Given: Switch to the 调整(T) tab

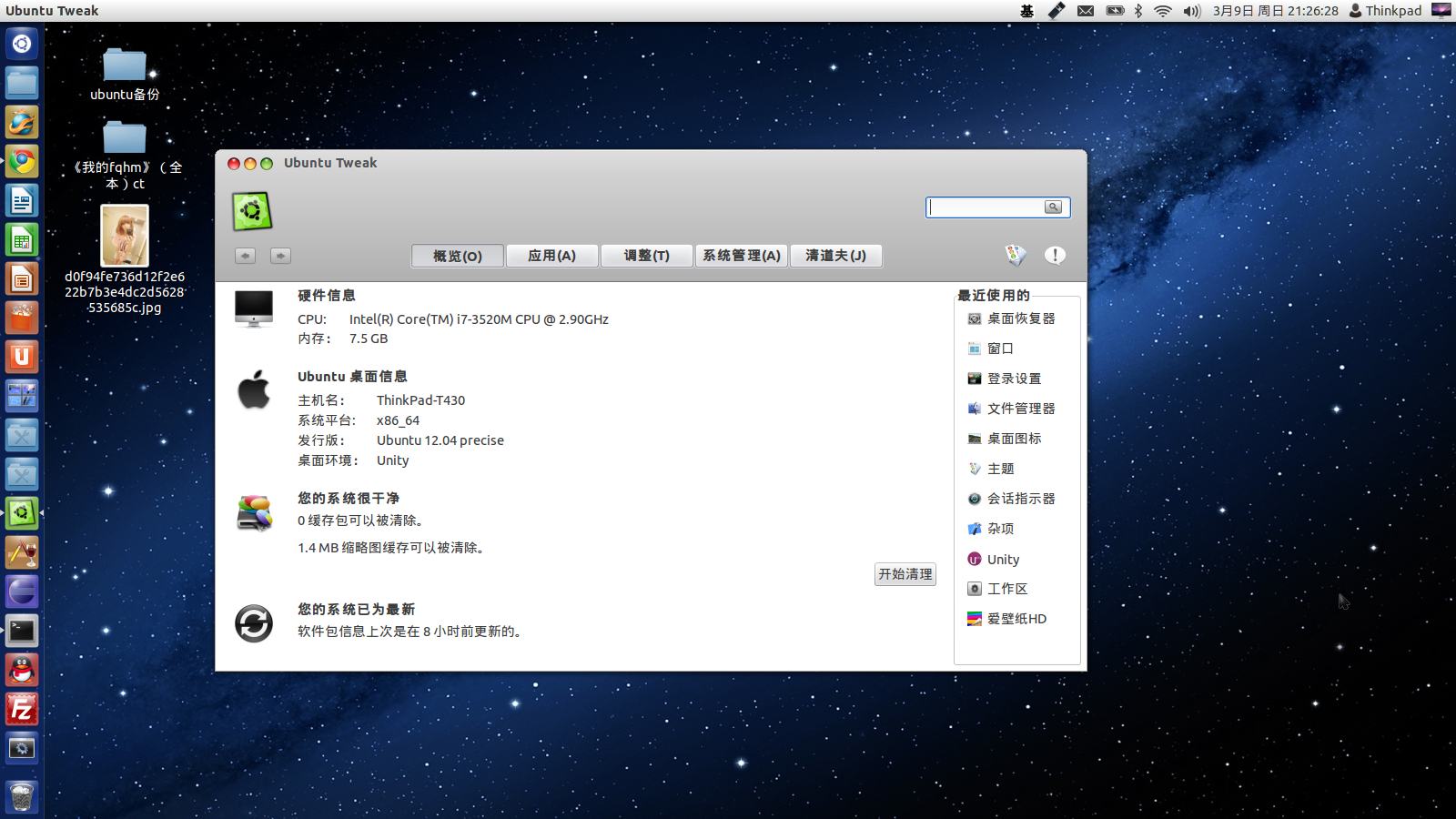Looking at the screenshot, I should 647,256.
